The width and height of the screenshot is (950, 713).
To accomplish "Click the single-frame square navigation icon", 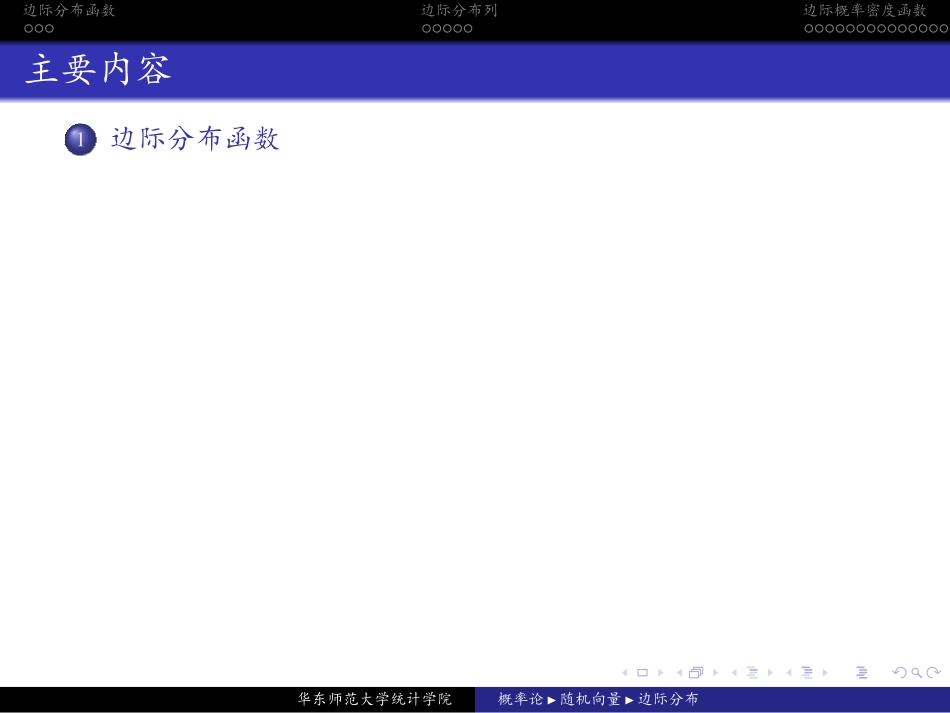I will (x=643, y=671).
